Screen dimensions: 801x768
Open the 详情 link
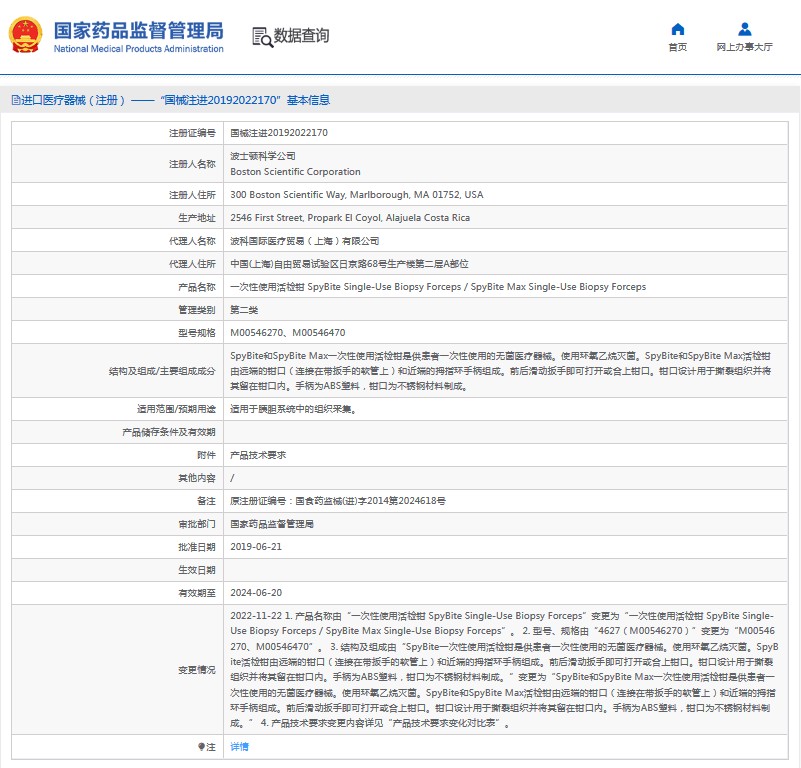[240, 747]
